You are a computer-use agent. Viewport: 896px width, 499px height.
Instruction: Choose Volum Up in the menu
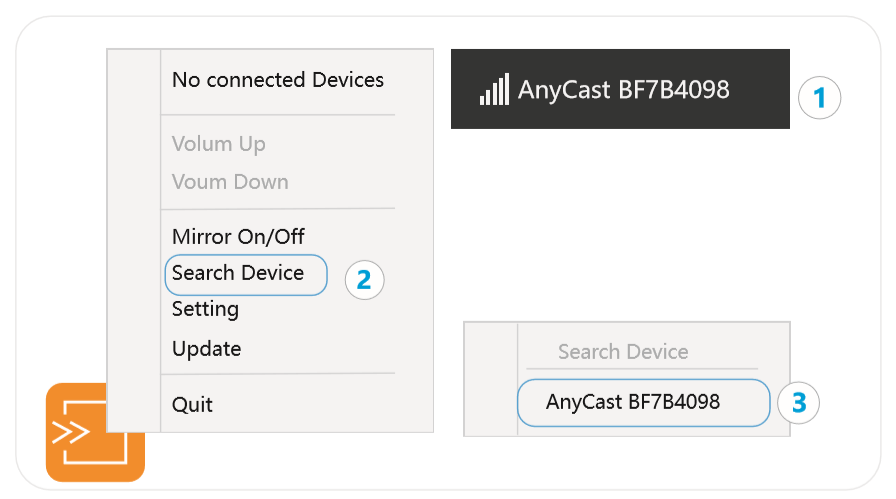(218, 144)
